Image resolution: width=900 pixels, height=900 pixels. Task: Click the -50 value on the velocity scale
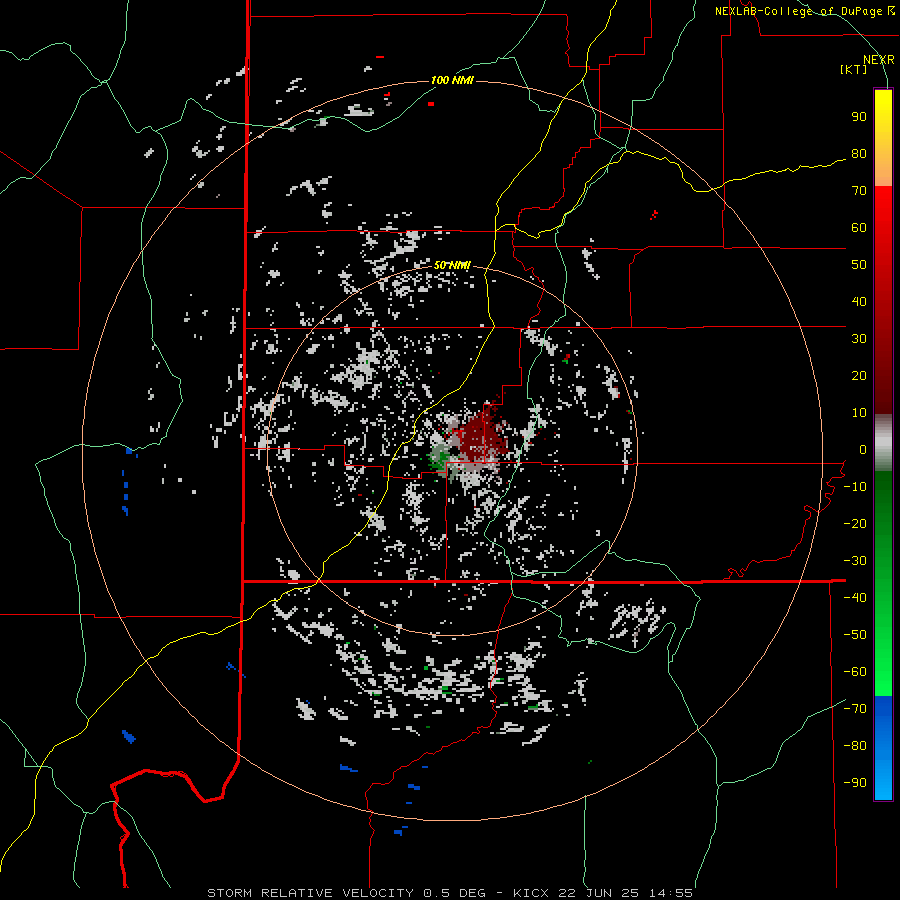pos(855,634)
